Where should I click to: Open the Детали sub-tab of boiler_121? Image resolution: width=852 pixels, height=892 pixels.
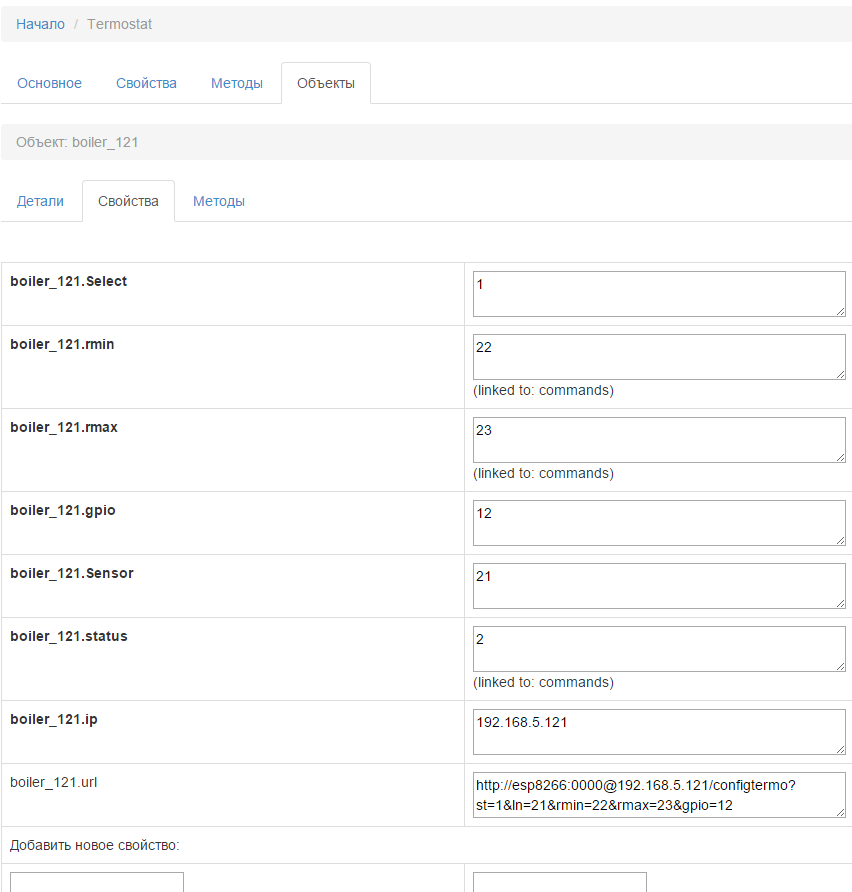pyautogui.click(x=40, y=201)
